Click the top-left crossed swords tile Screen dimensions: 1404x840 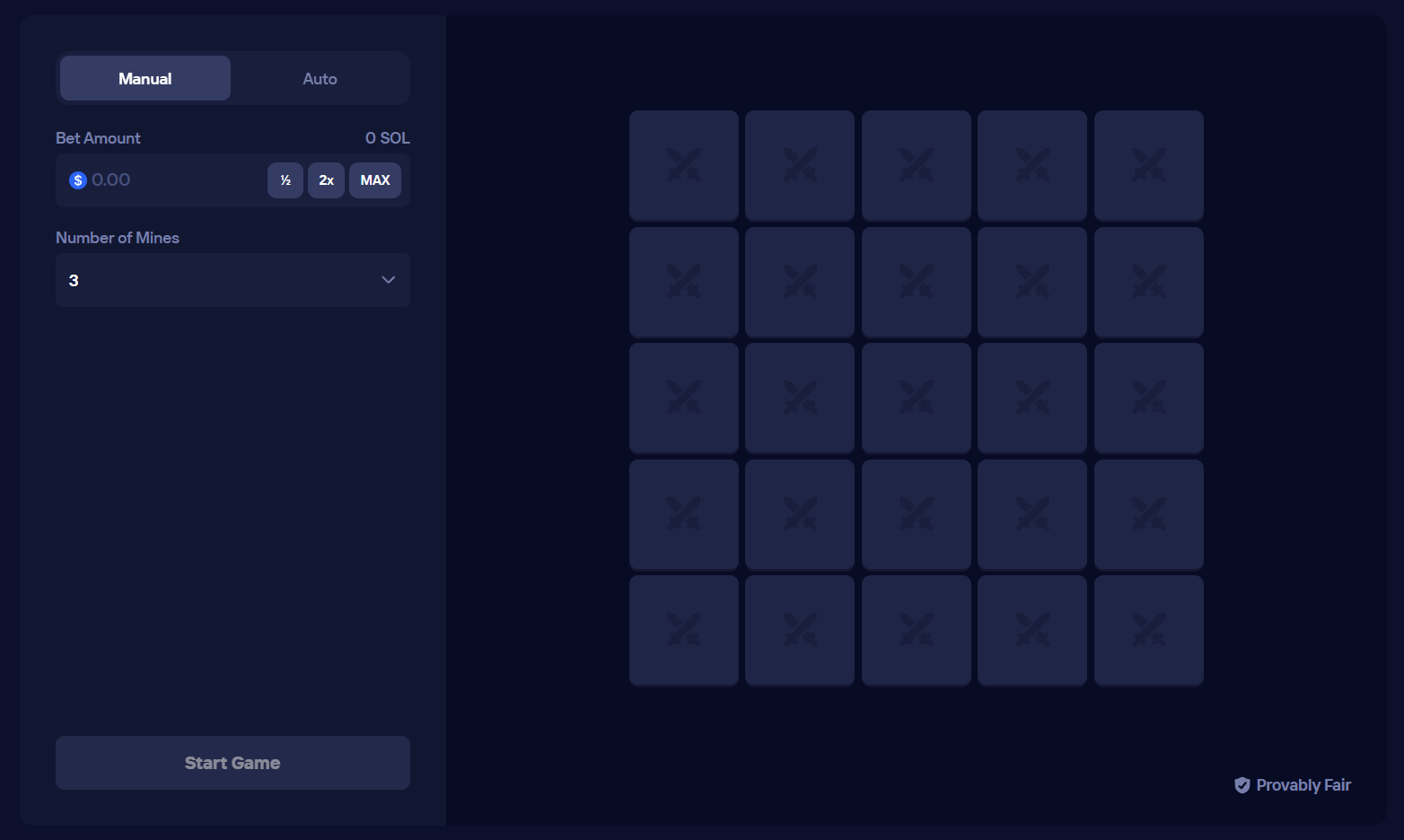683,165
